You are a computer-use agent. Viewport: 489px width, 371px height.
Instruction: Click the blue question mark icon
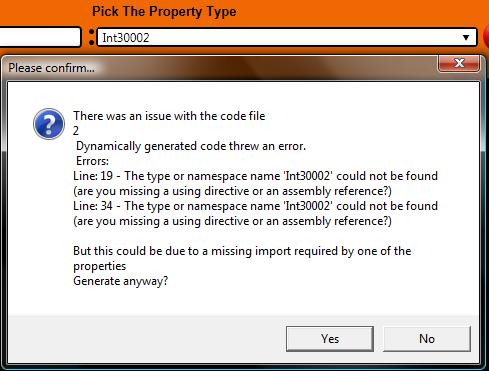click(x=49, y=124)
